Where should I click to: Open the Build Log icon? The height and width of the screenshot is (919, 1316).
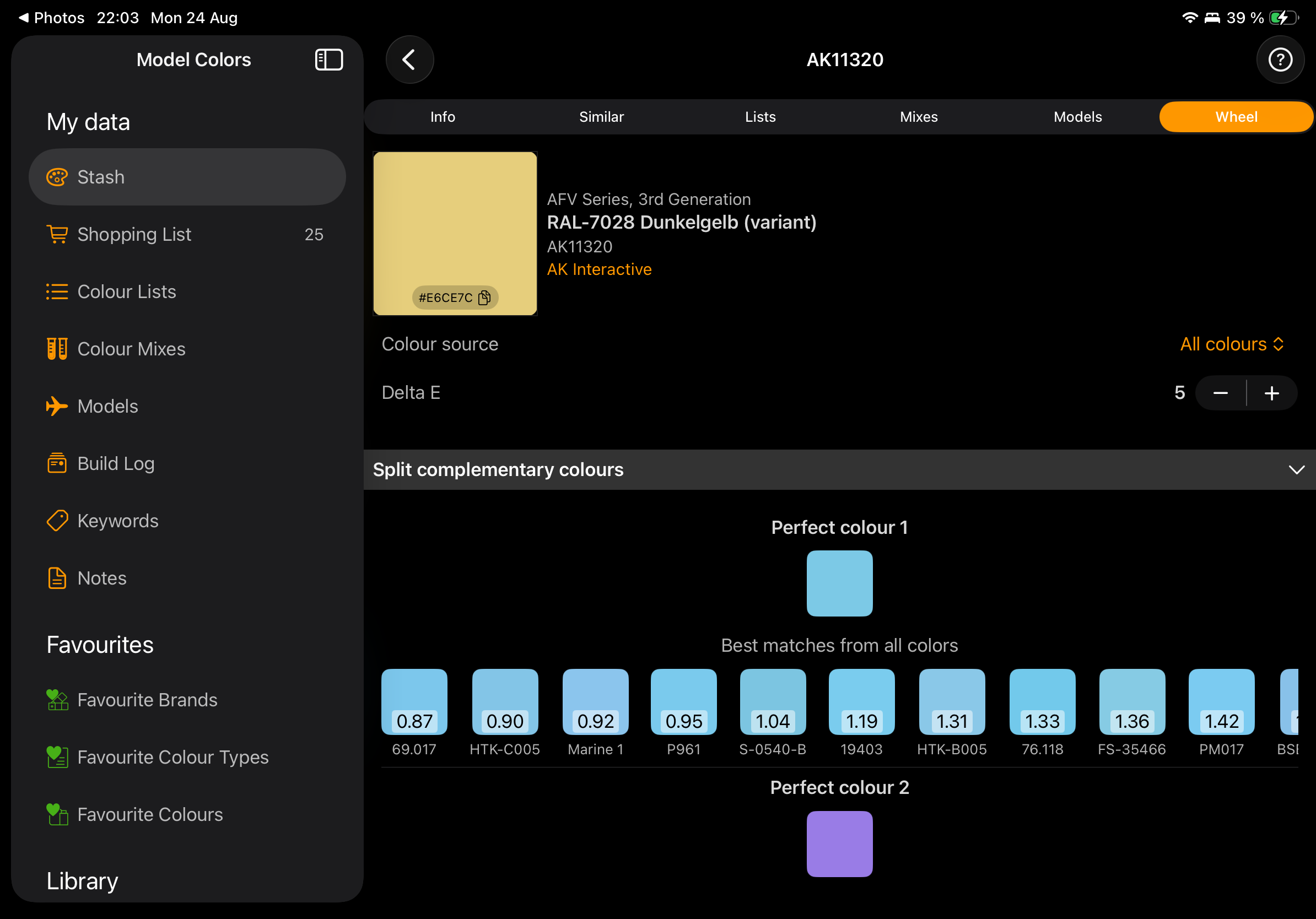(57, 463)
